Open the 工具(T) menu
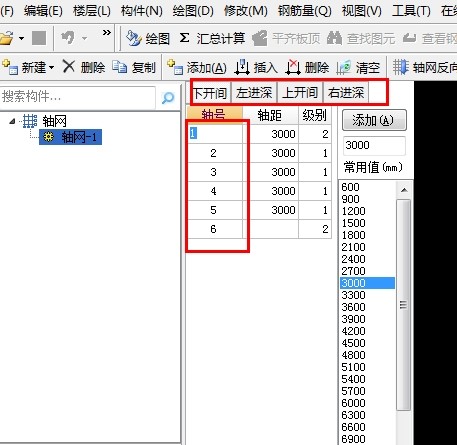 pos(411,11)
